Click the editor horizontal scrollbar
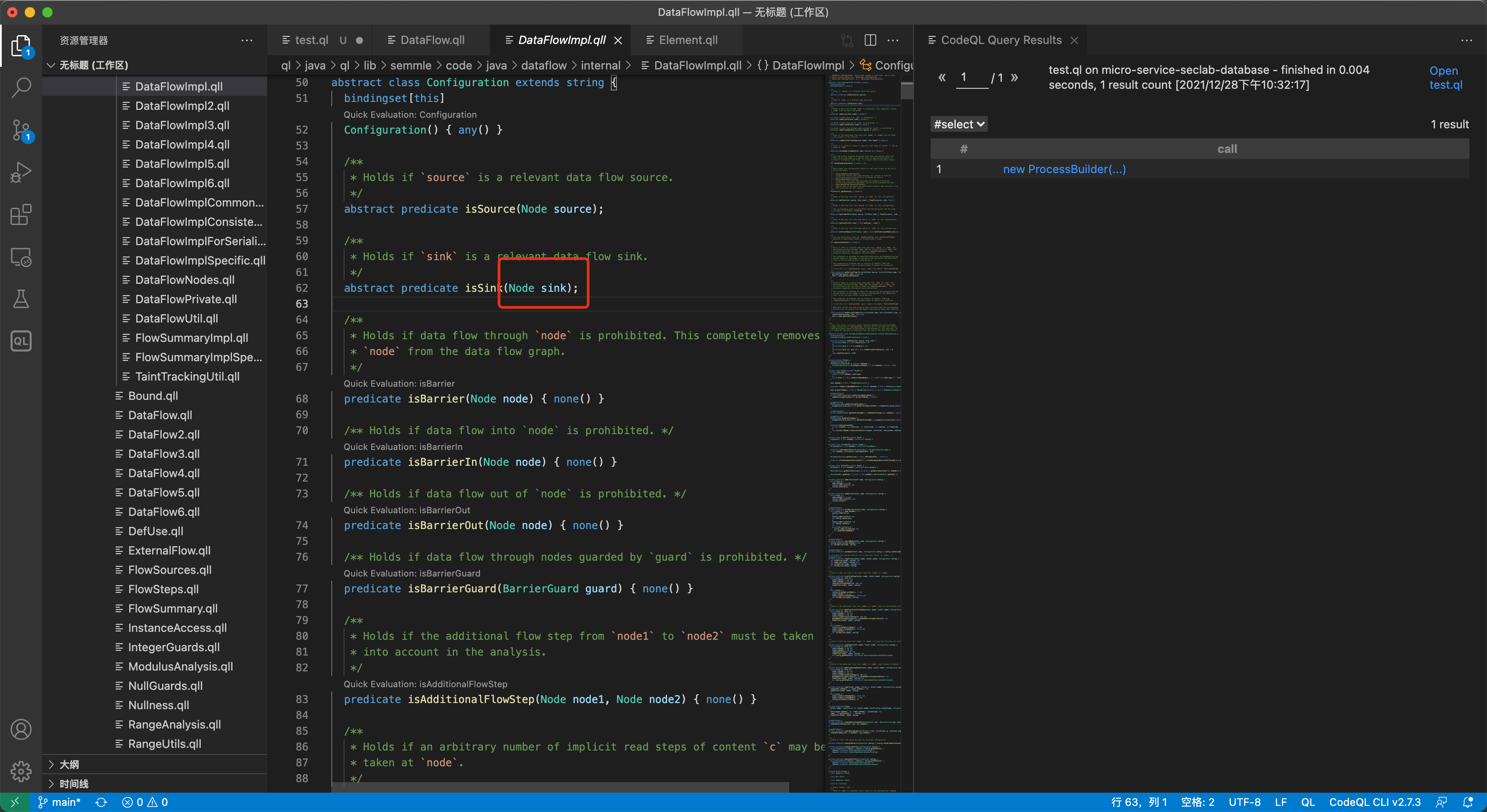This screenshot has width=1487, height=812. 560,787
